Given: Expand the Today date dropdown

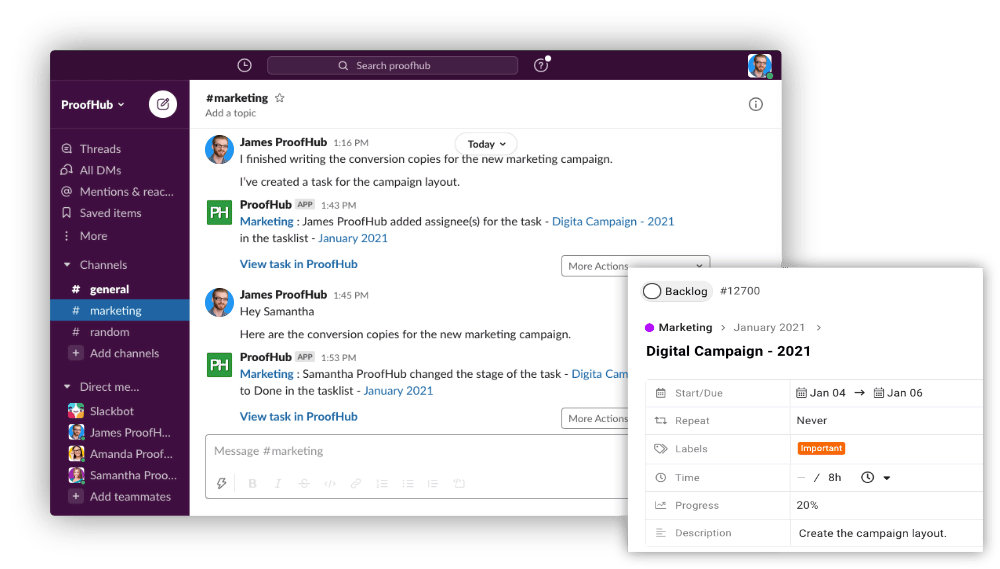Looking at the screenshot, I should (486, 144).
